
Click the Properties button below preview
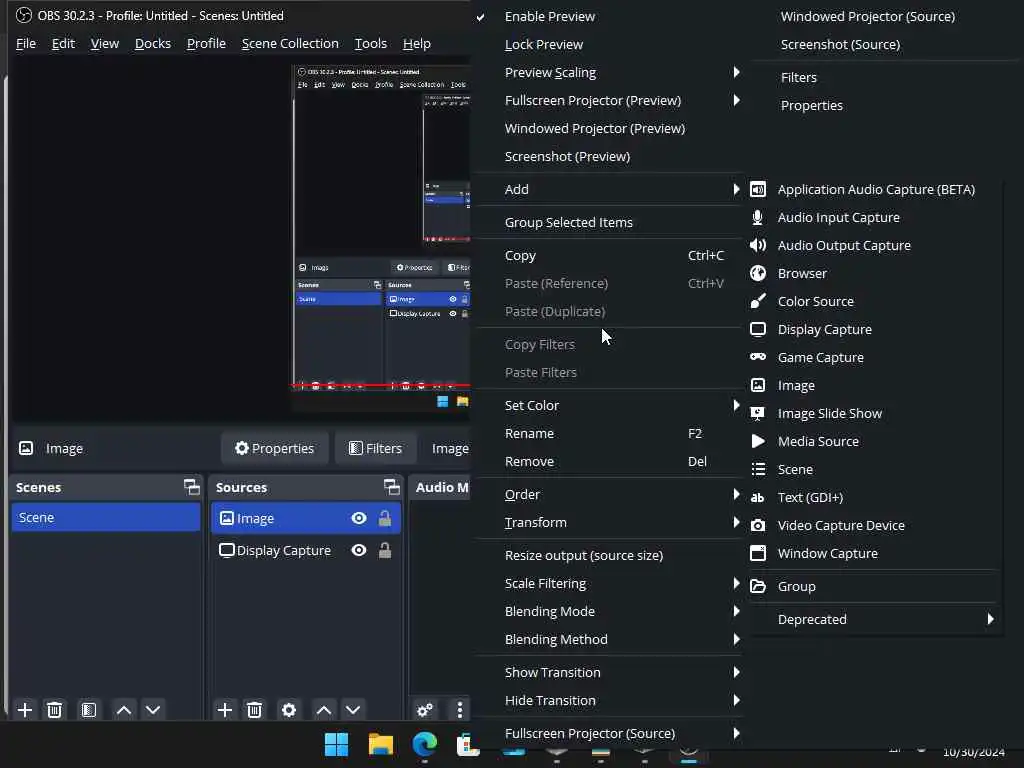pyautogui.click(x=275, y=449)
